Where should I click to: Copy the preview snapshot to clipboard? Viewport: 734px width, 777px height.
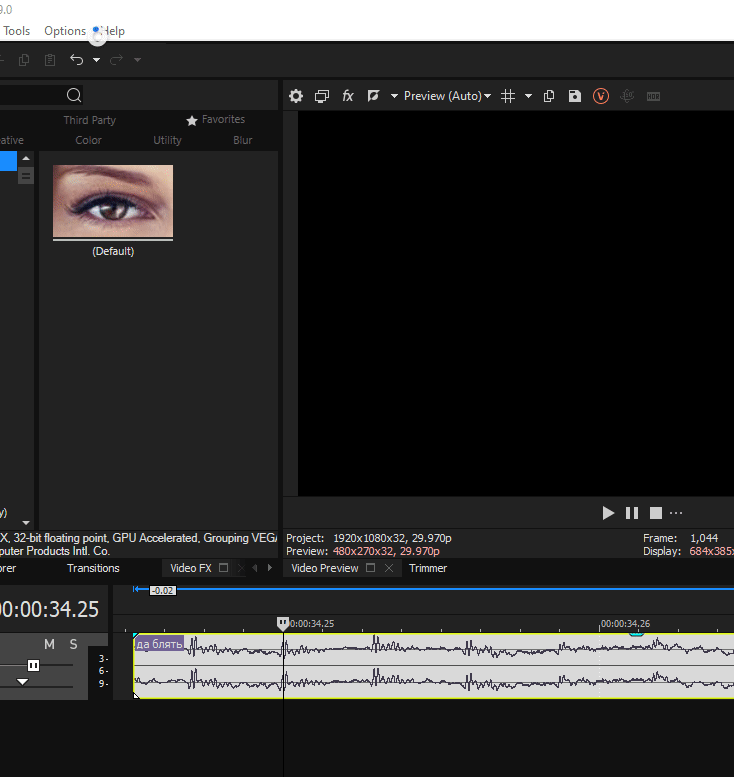[x=549, y=96]
